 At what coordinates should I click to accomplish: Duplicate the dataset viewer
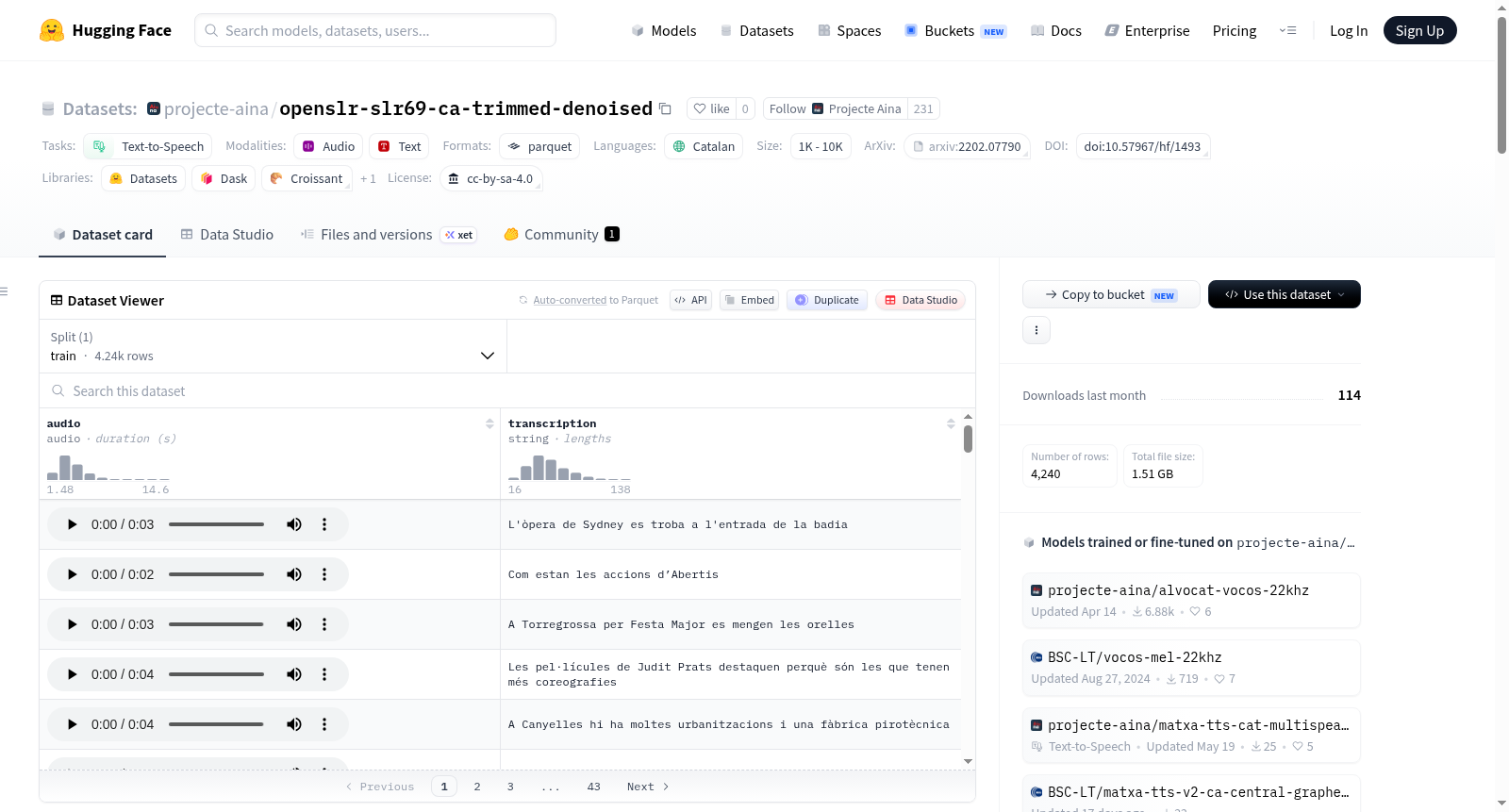click(827, 300)
